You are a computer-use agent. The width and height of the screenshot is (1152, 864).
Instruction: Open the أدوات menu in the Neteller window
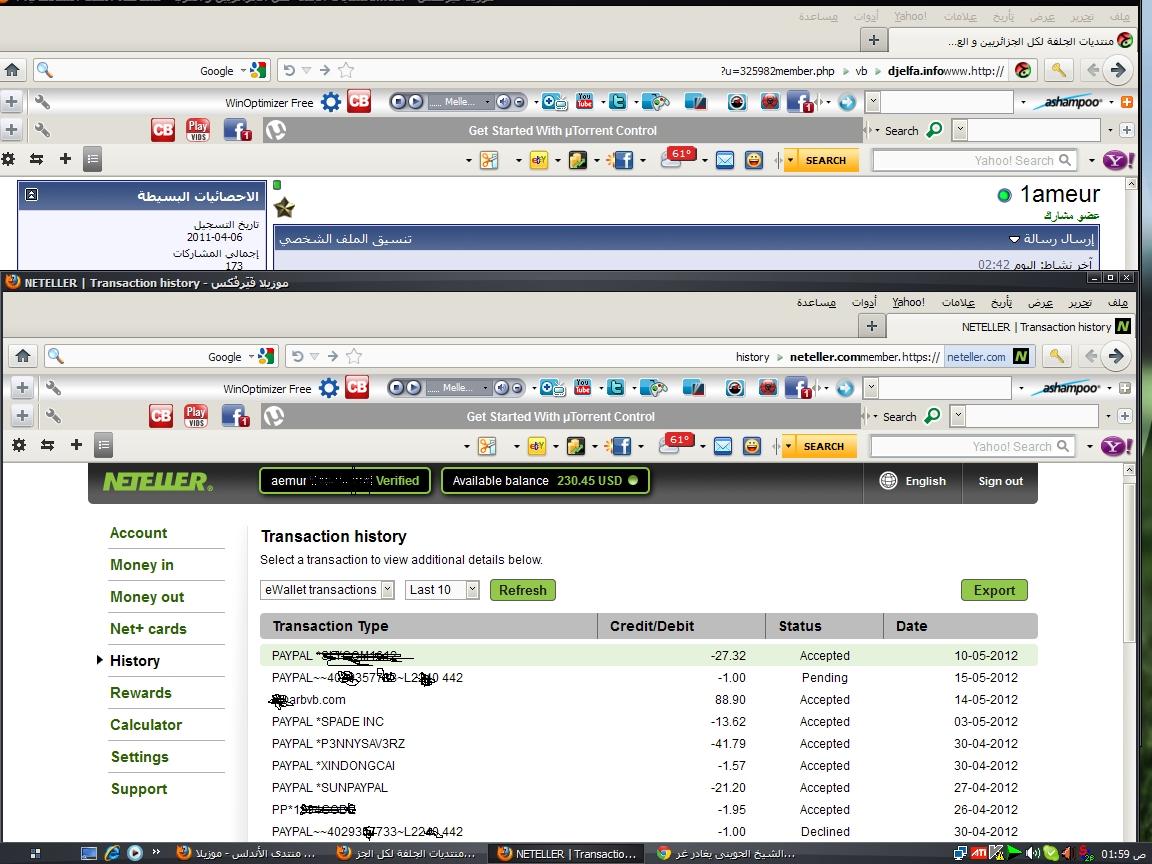[864, 302]
